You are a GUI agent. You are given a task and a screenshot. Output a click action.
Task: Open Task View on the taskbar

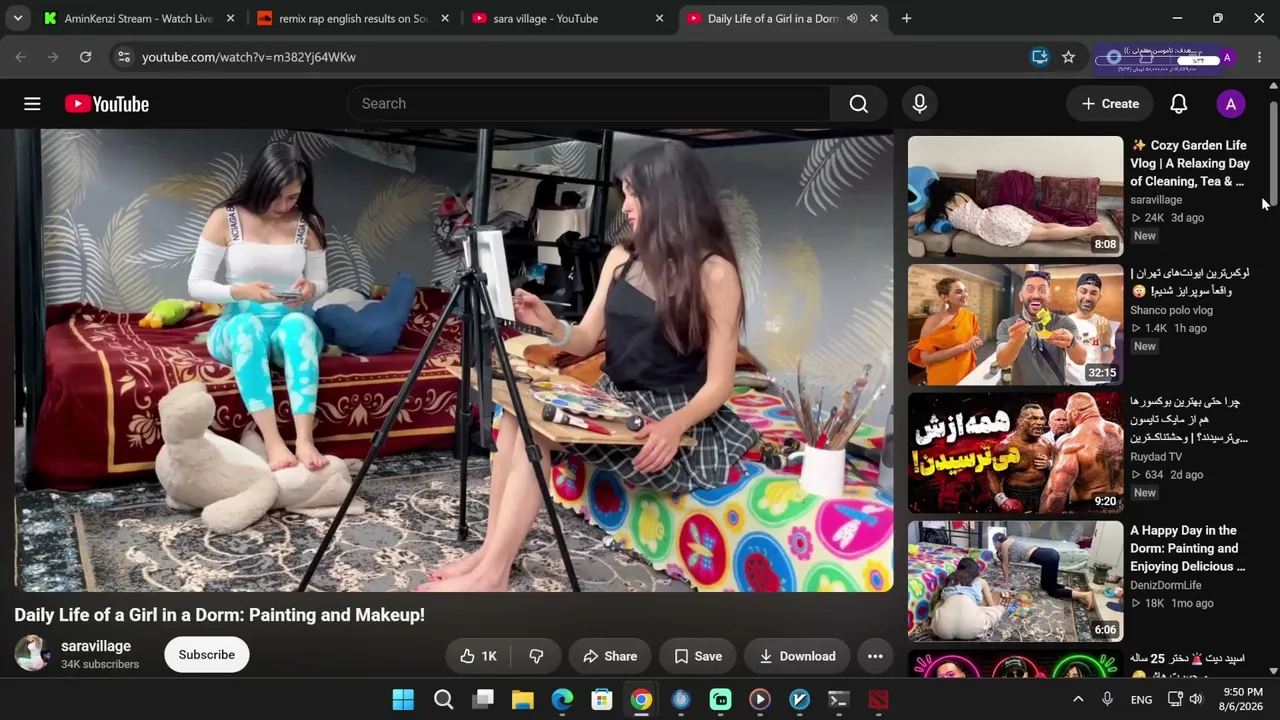point(483,700)
